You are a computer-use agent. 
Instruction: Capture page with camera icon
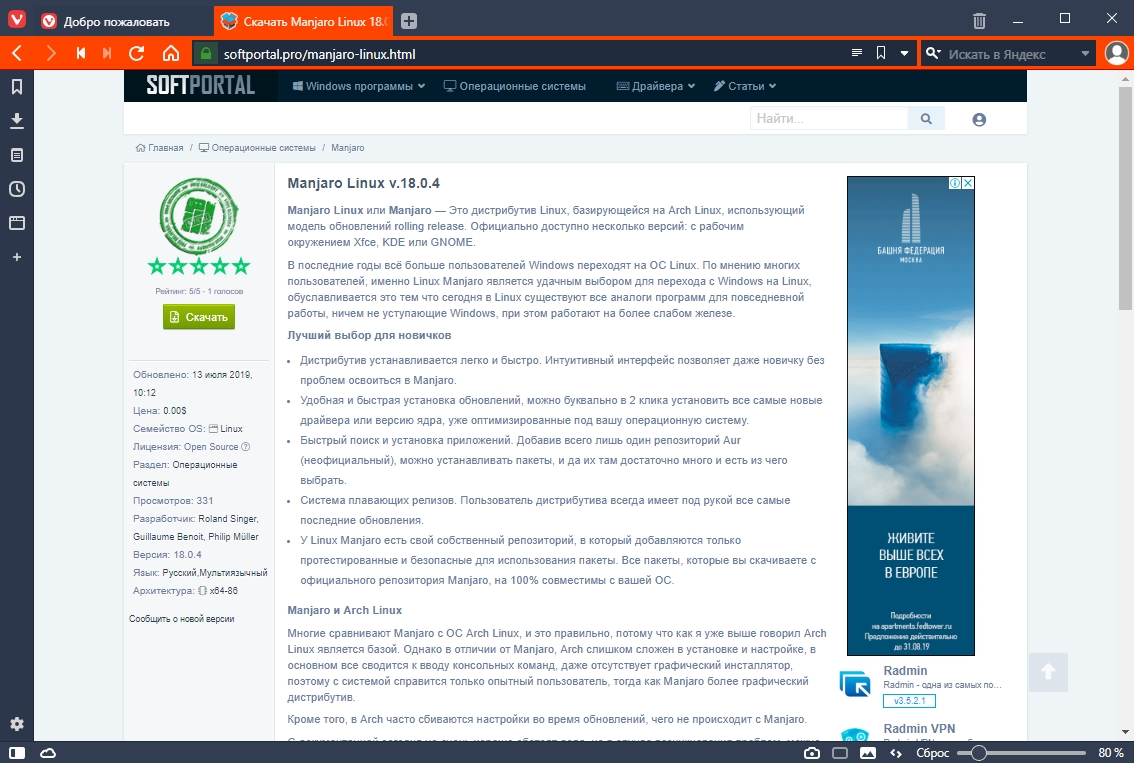[812, 753]
